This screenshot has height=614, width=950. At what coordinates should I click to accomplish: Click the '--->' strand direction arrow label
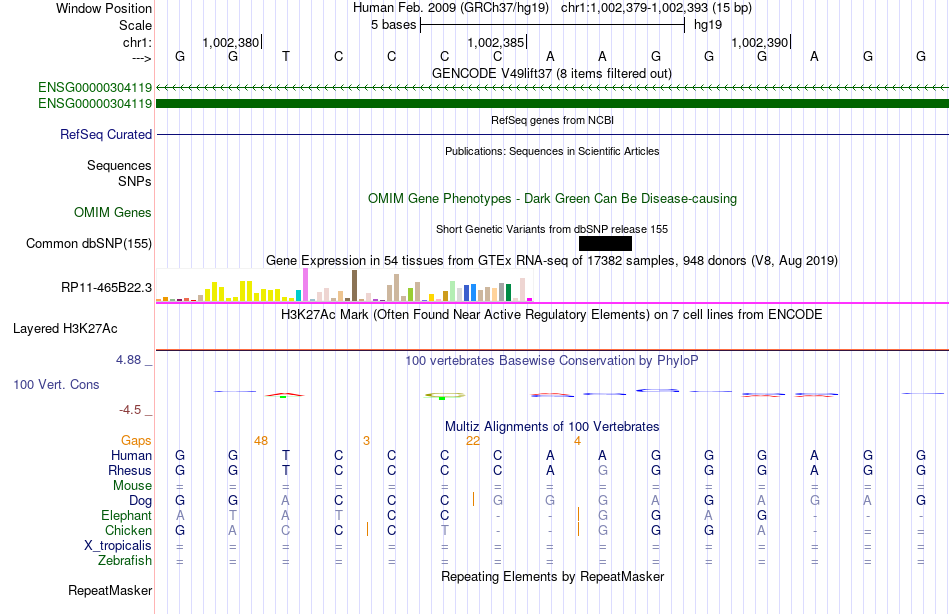click(x=141, y=58)
